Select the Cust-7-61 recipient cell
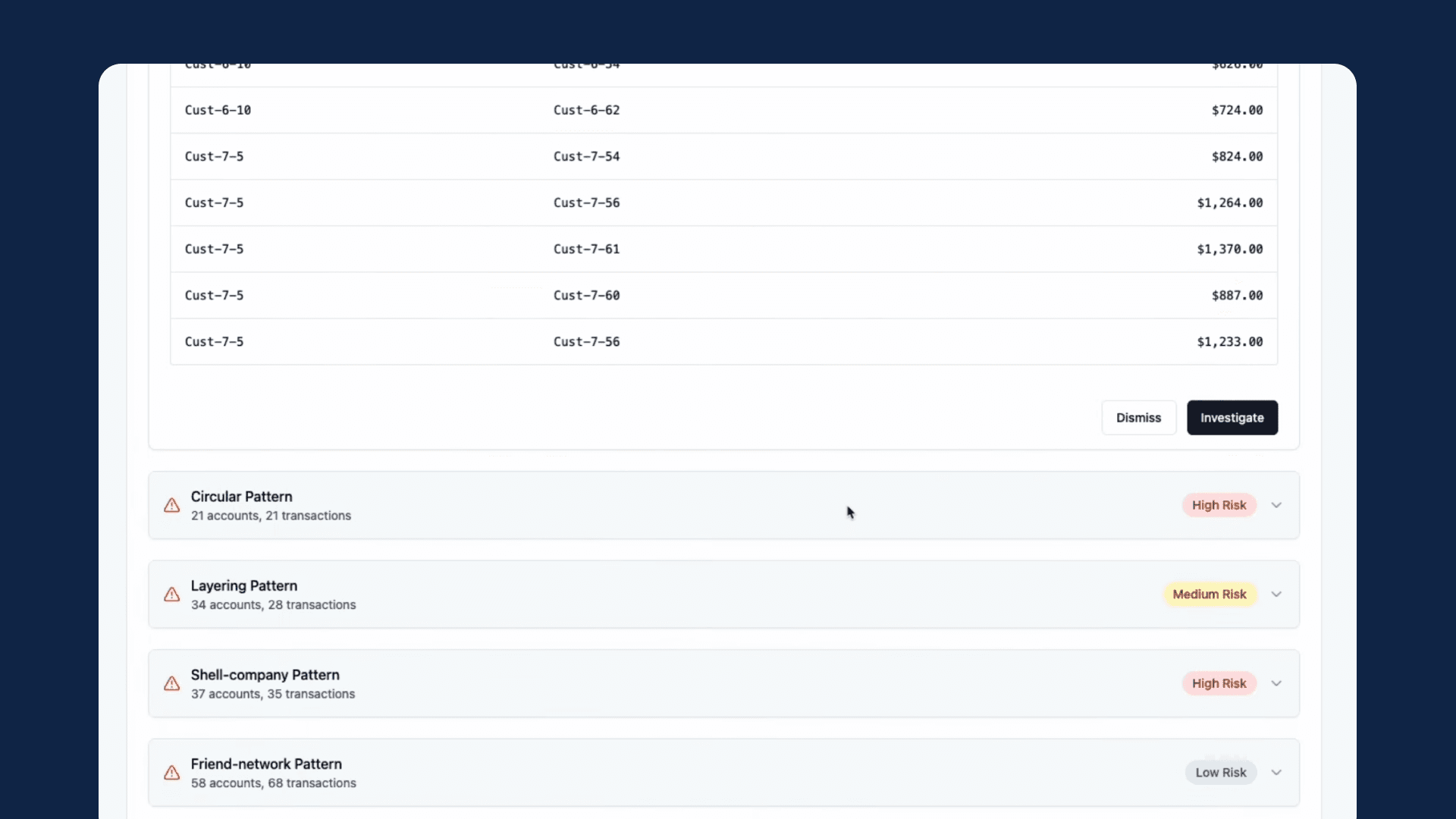The height and width of the screenshot is (819, 1456). click(586, 249)
